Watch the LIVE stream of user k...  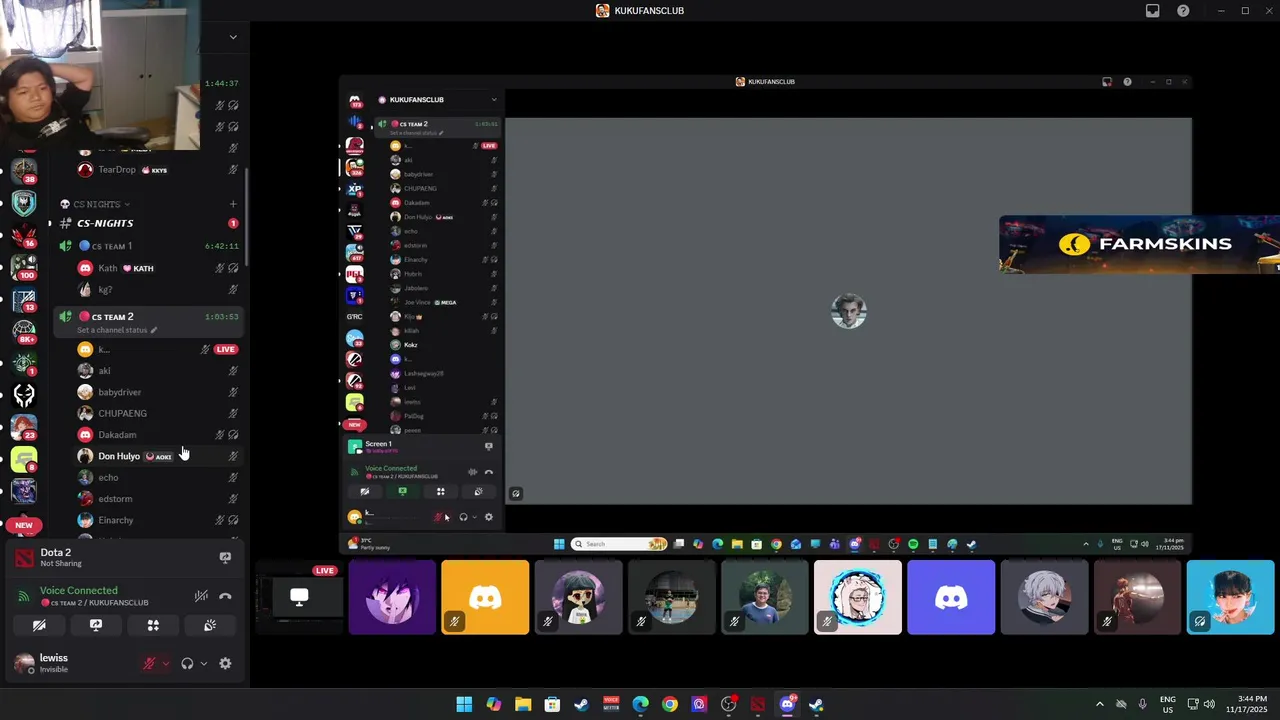pyautogui.click(x=226, y=349)
